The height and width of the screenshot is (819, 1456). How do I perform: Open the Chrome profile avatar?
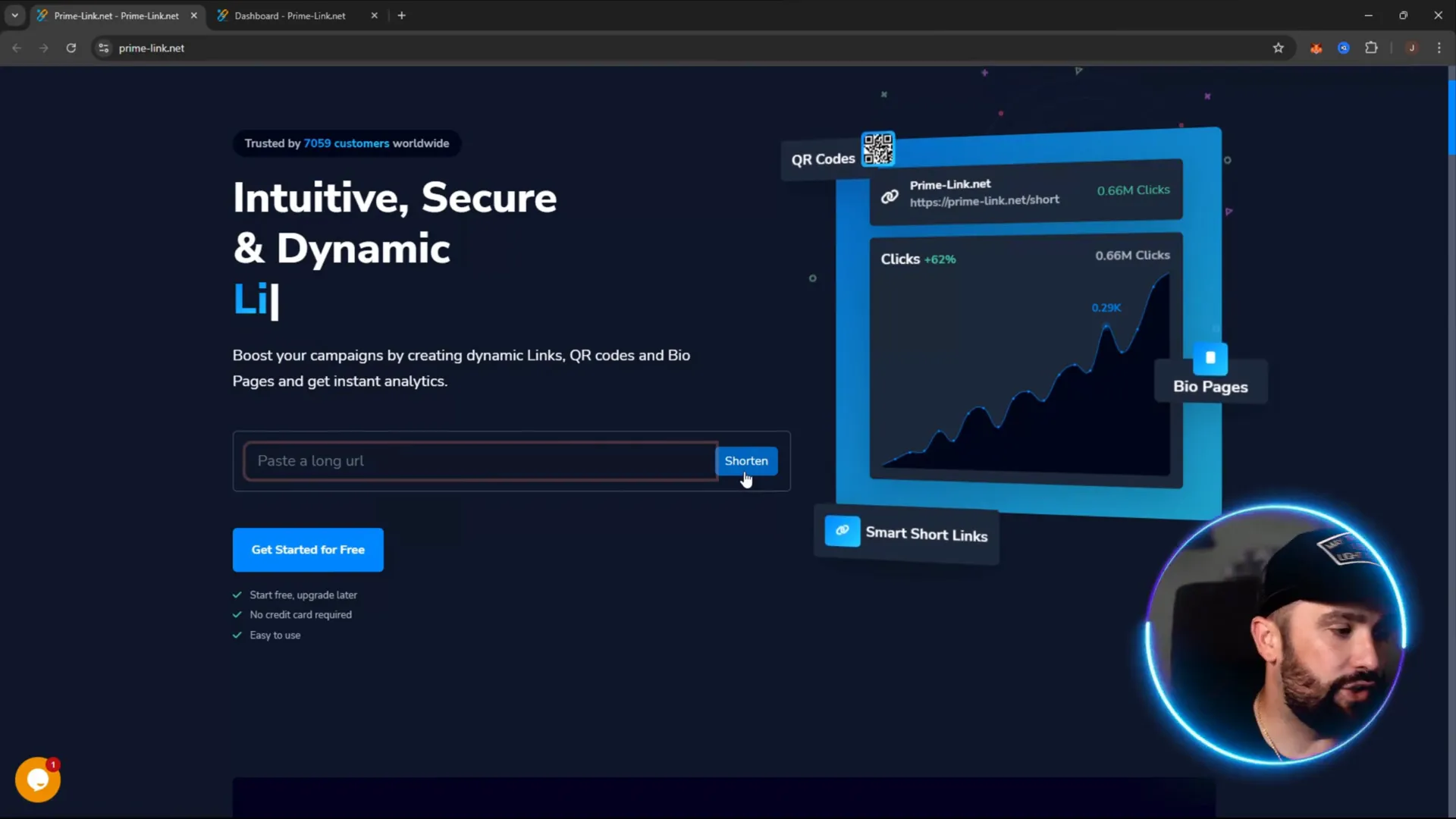1412,48
